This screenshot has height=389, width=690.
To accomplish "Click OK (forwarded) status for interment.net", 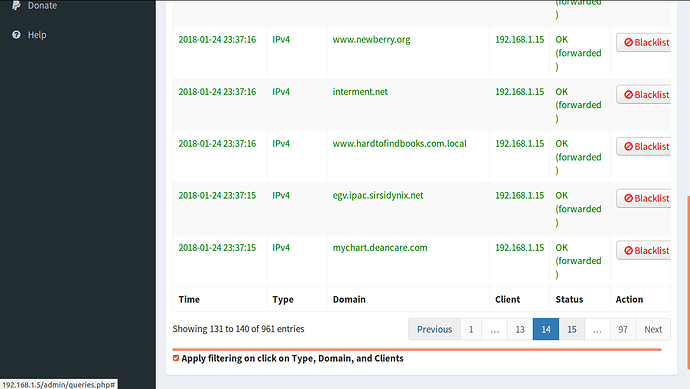I will (578, 105).
